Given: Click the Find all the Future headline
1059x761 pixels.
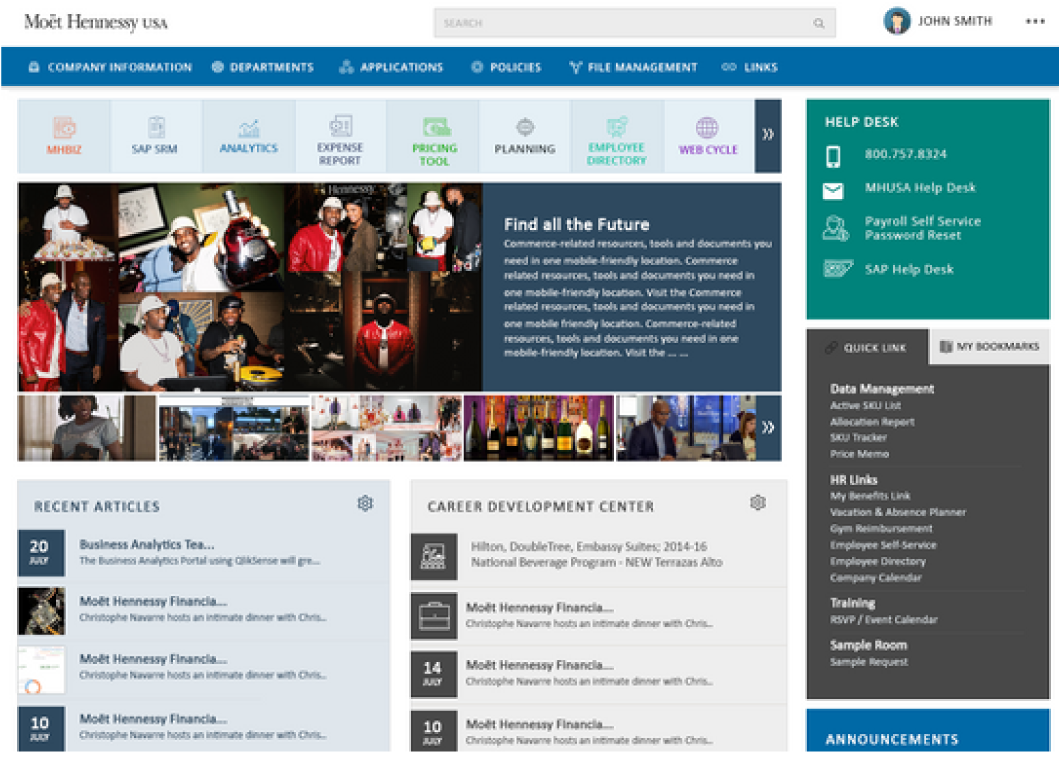Looking at the screenshot, I should [576, 224].
